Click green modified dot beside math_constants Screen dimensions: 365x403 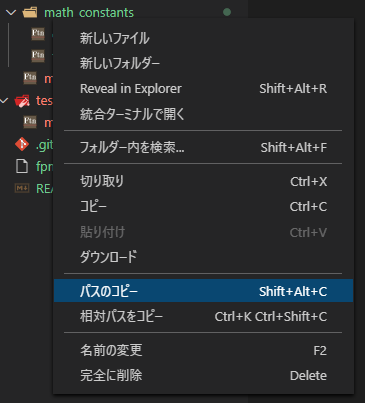point(227,12)
